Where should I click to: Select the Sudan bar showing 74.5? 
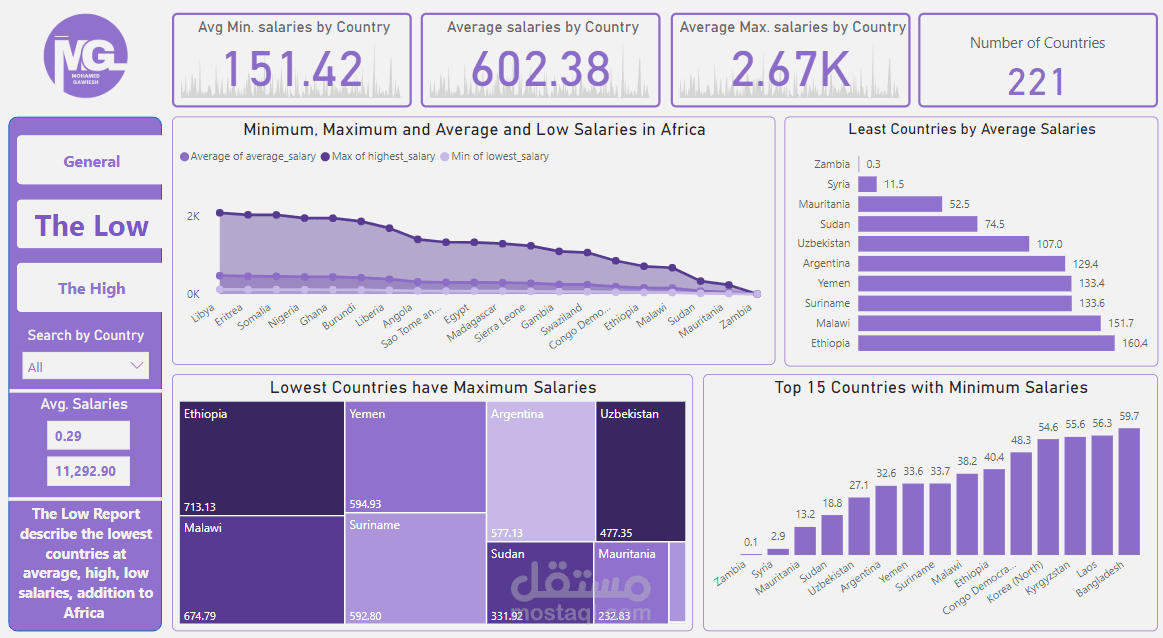coord(917,224)
